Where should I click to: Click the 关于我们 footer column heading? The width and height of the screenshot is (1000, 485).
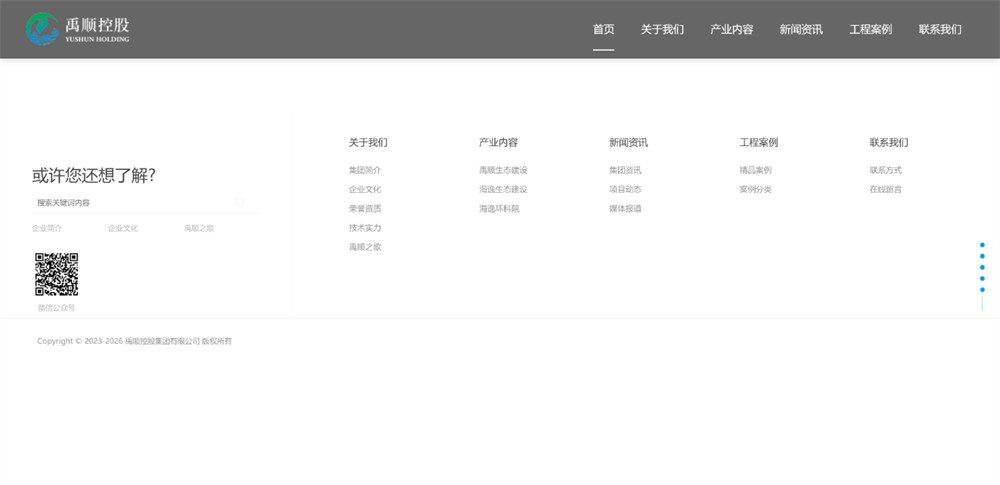tap(368, 142)
